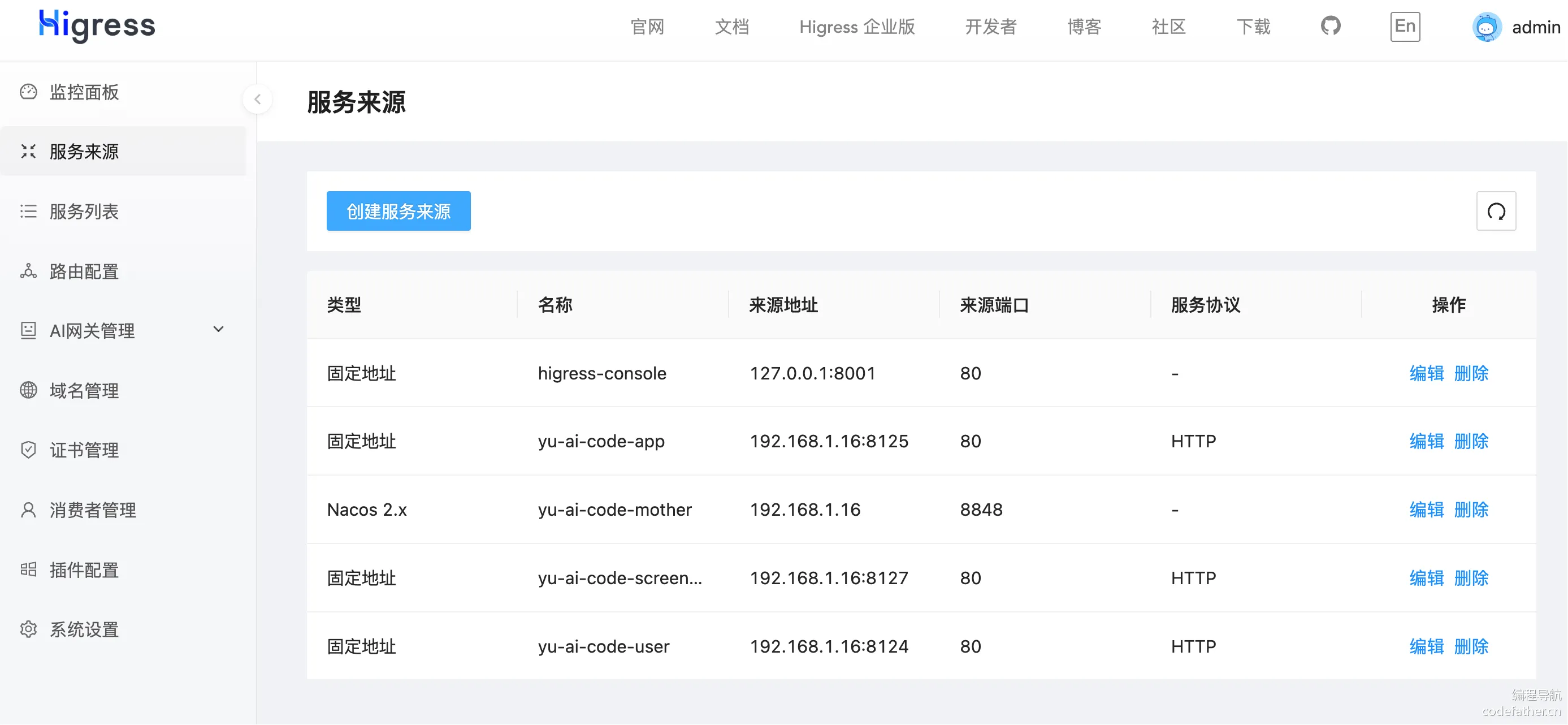1568x725 pixels.
Task: Refresh the service source table
Action: coord(1496,212)
